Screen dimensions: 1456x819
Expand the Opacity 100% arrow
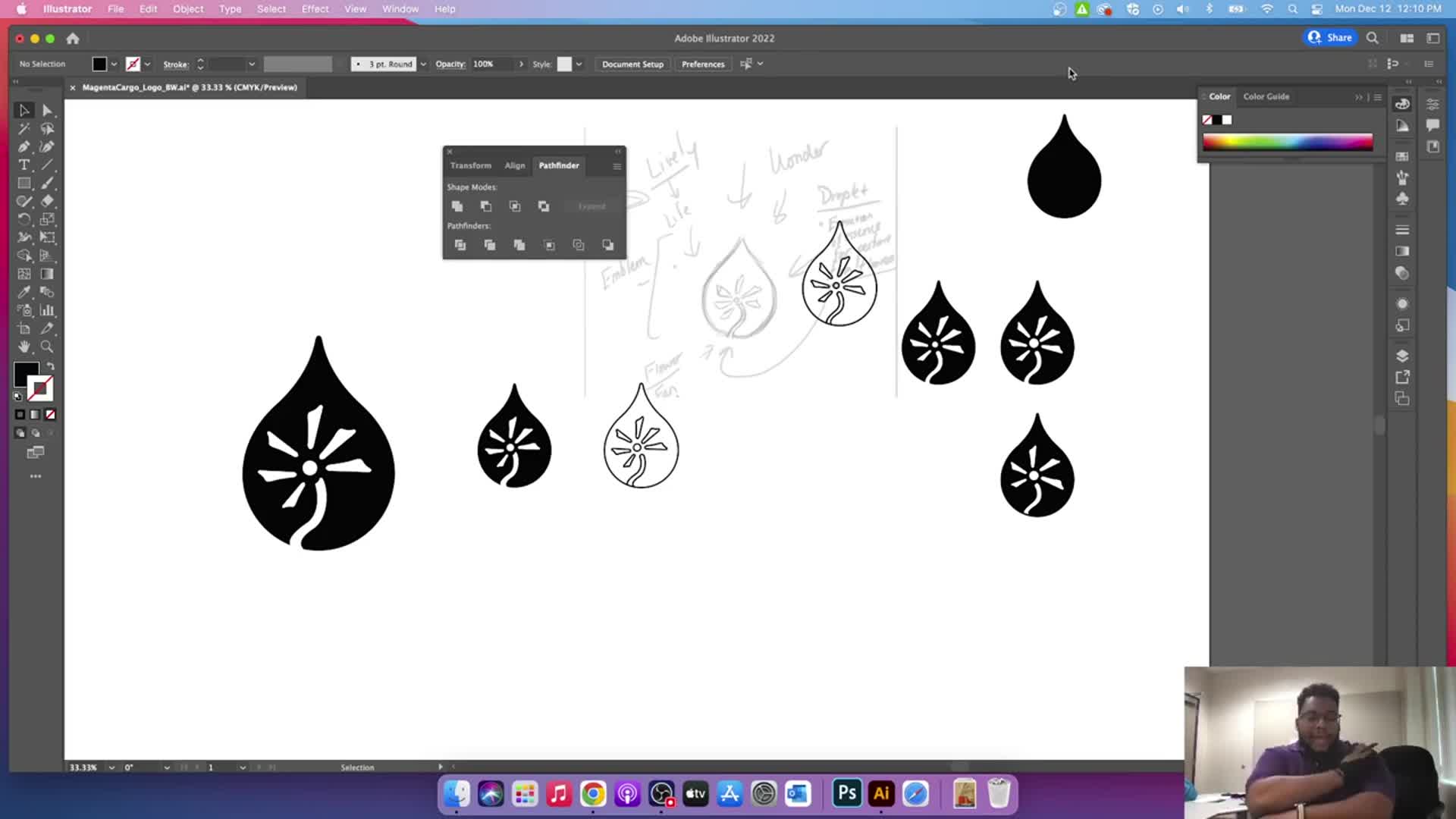pos(521,64)
